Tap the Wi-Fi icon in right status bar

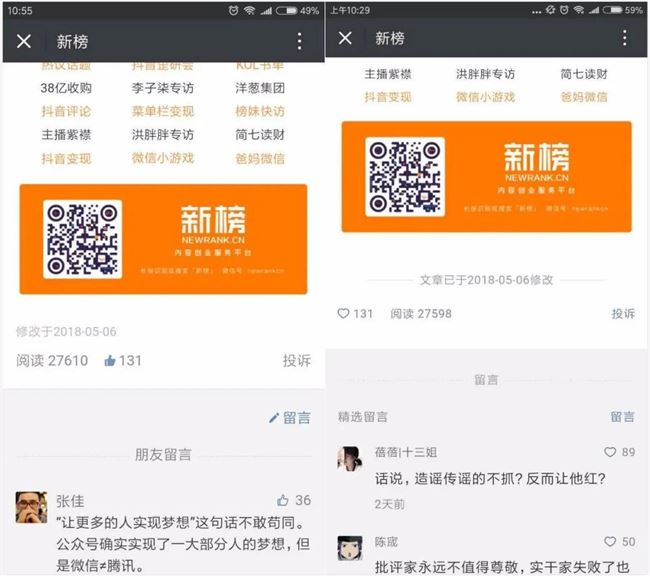[579, 10]
